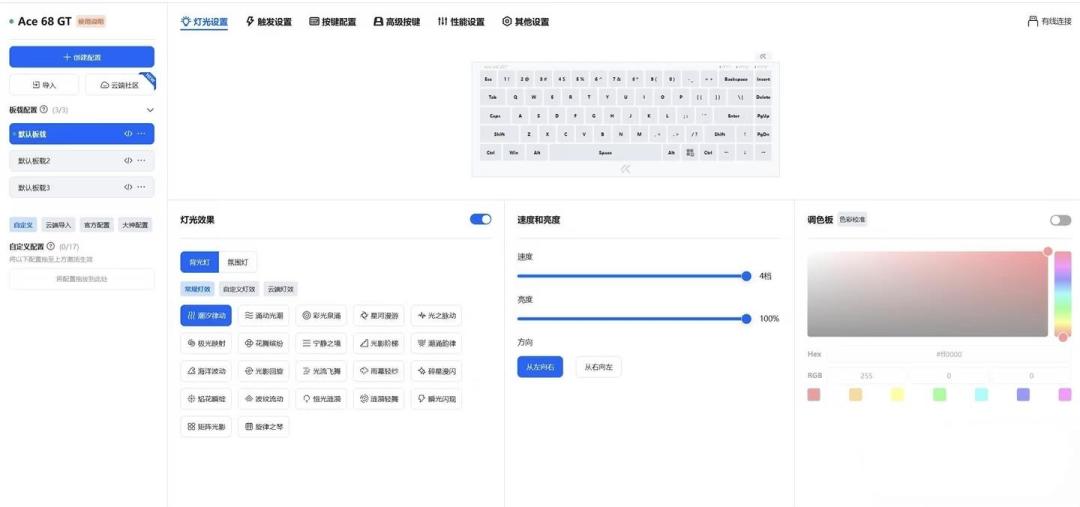This screenshot has width=1080, height=507.
Task: Choose the 涟漪轻舞 effect
Action: point(380,399)
